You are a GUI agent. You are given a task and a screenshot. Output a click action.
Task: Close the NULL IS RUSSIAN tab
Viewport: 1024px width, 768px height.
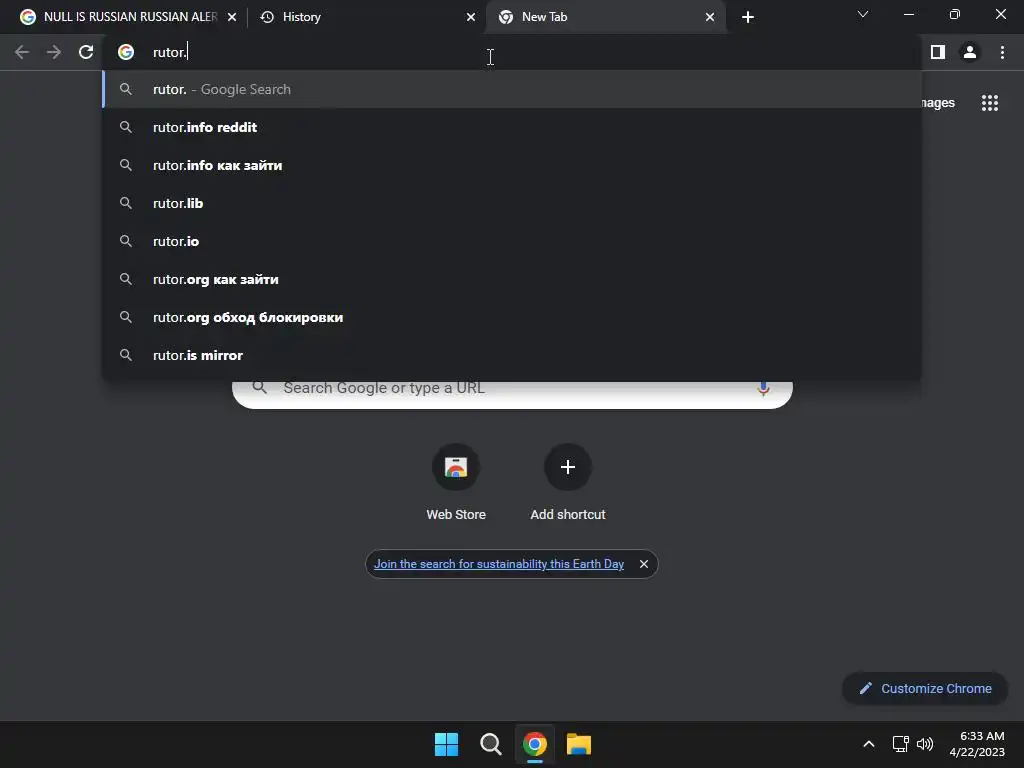pos(232,17)
